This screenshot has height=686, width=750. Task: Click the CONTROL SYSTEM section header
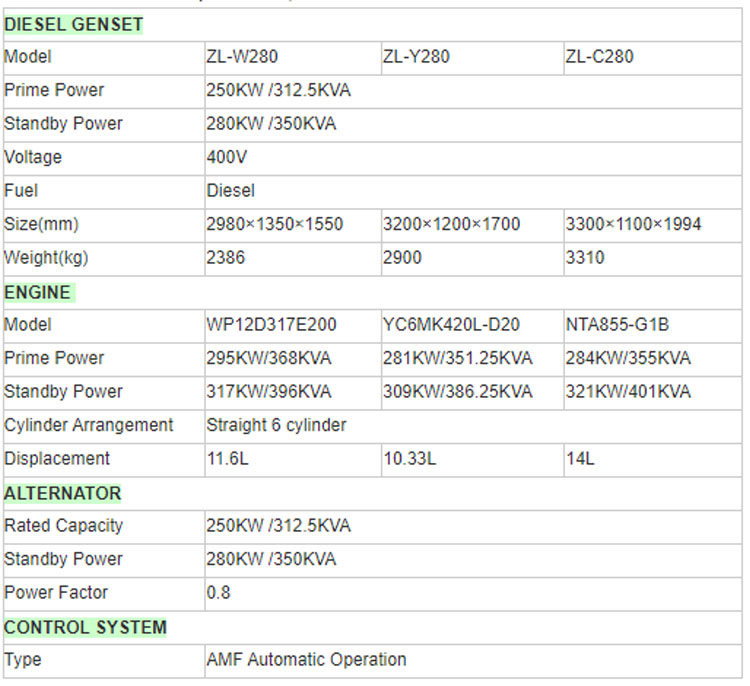pos(85,627)
